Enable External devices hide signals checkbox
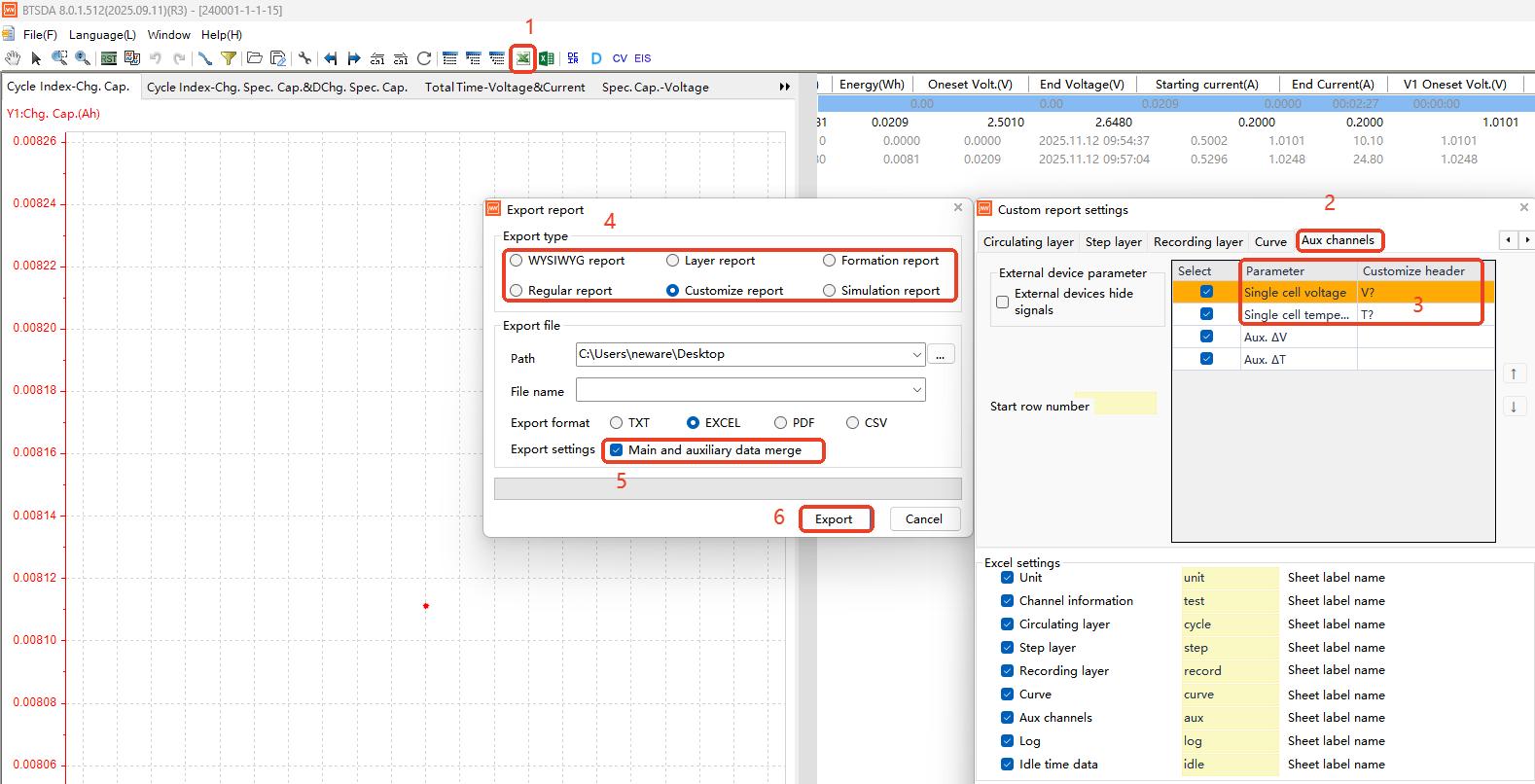This screenshot has height=784, width=1535. click(x=1003, y=302)
